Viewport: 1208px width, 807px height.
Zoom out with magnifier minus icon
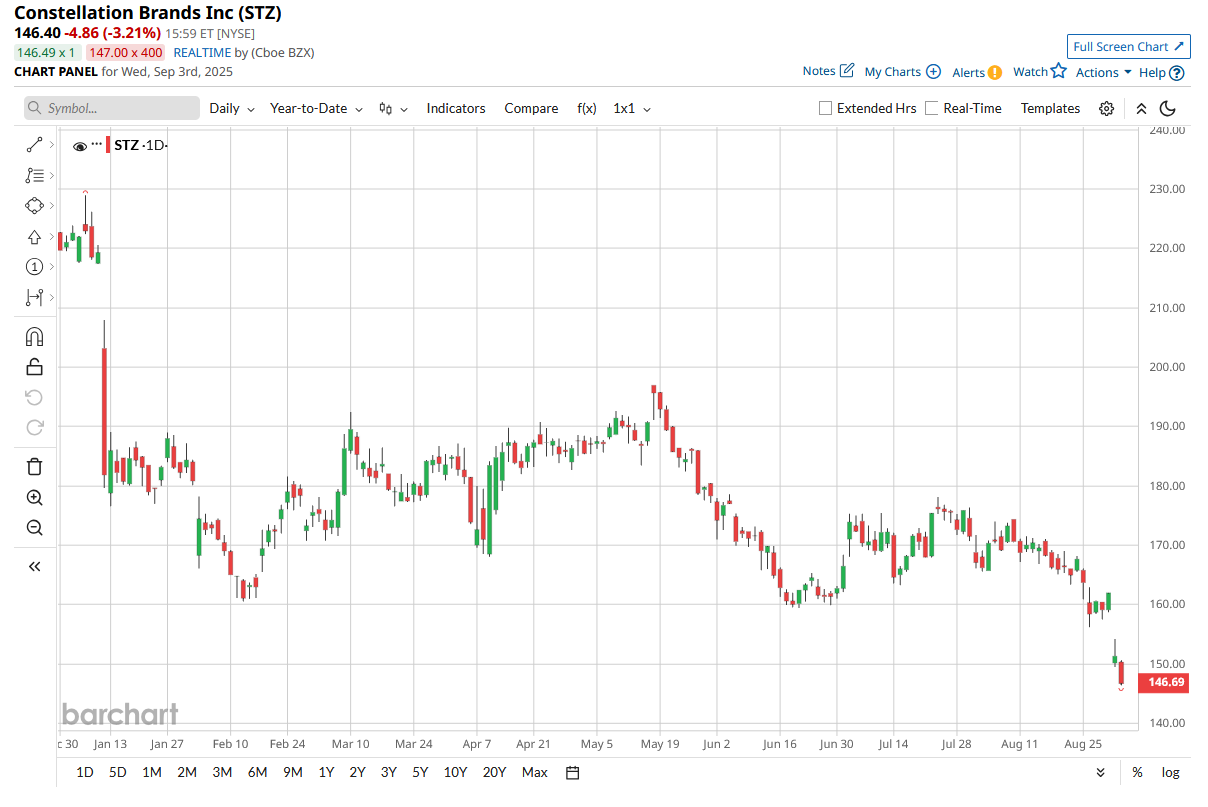(x=34, y=527)
